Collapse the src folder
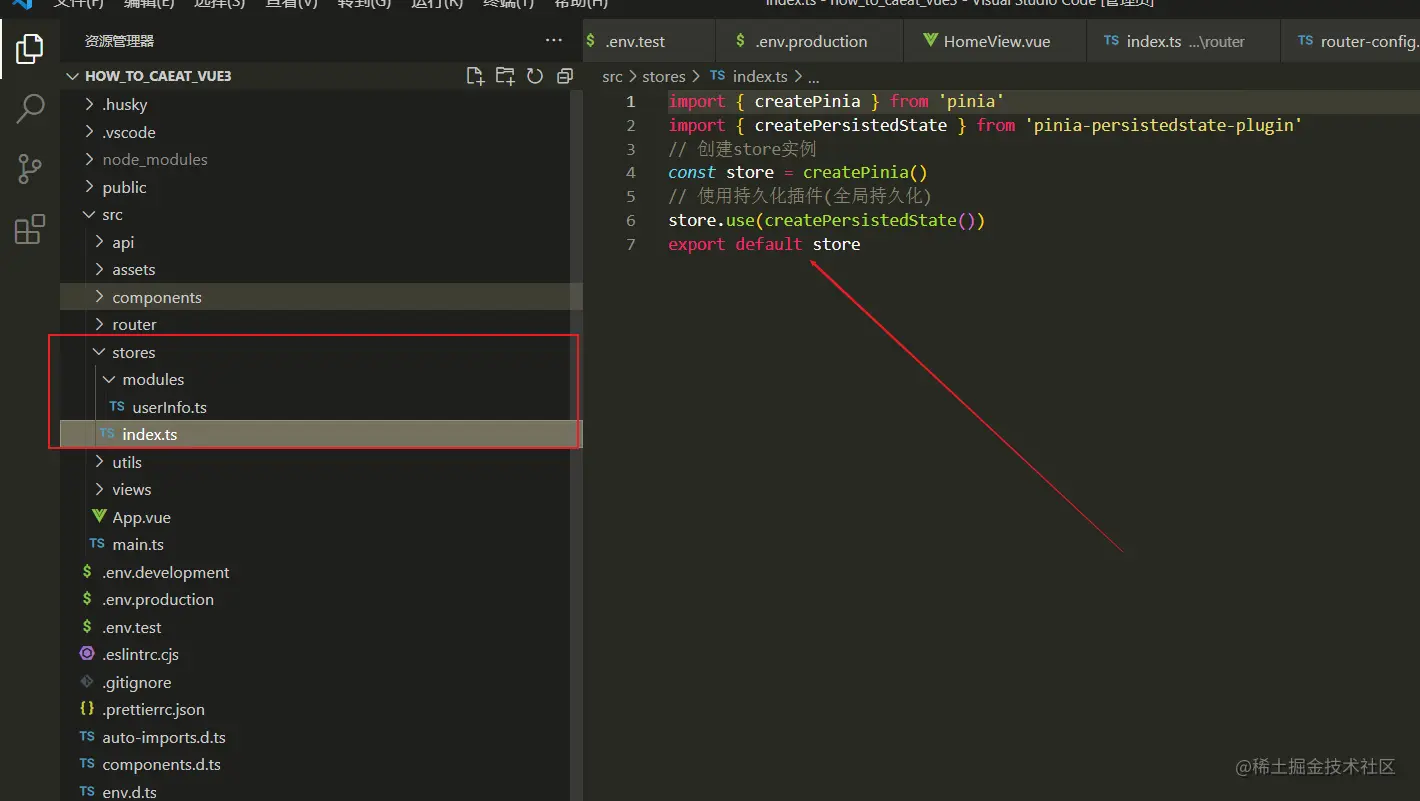 (x=320, y=214)
